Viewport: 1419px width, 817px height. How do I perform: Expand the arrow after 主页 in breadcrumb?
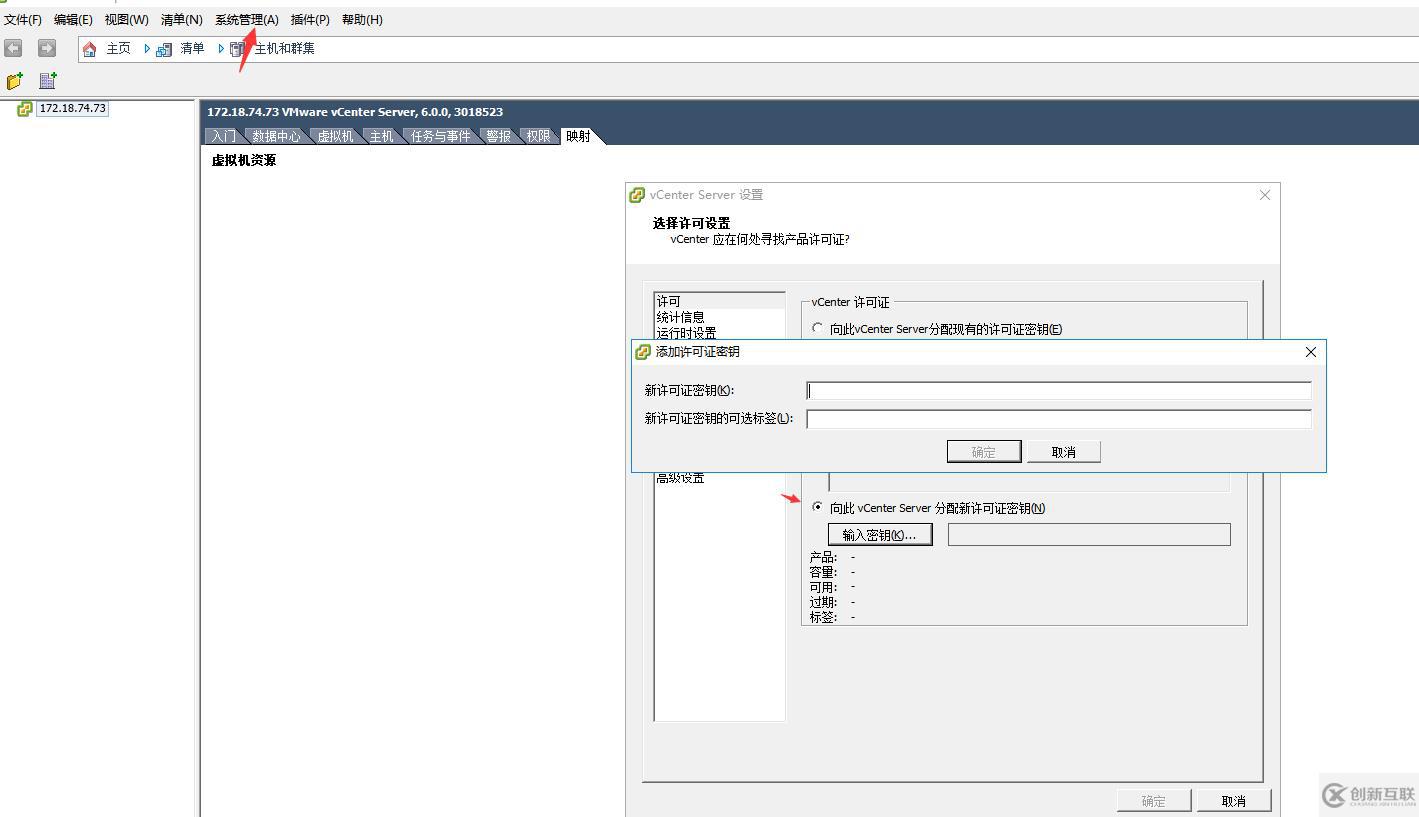[x=147, y=48]
